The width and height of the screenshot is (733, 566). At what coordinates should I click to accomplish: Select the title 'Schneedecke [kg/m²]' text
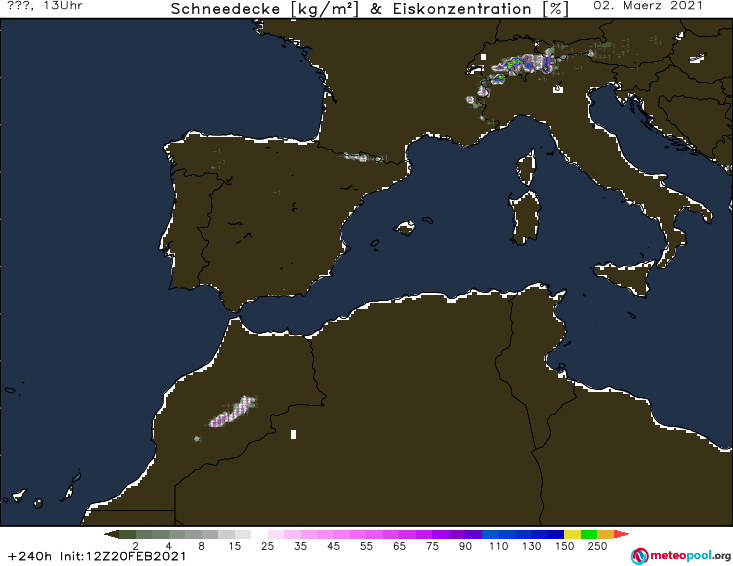pos(265,9)
